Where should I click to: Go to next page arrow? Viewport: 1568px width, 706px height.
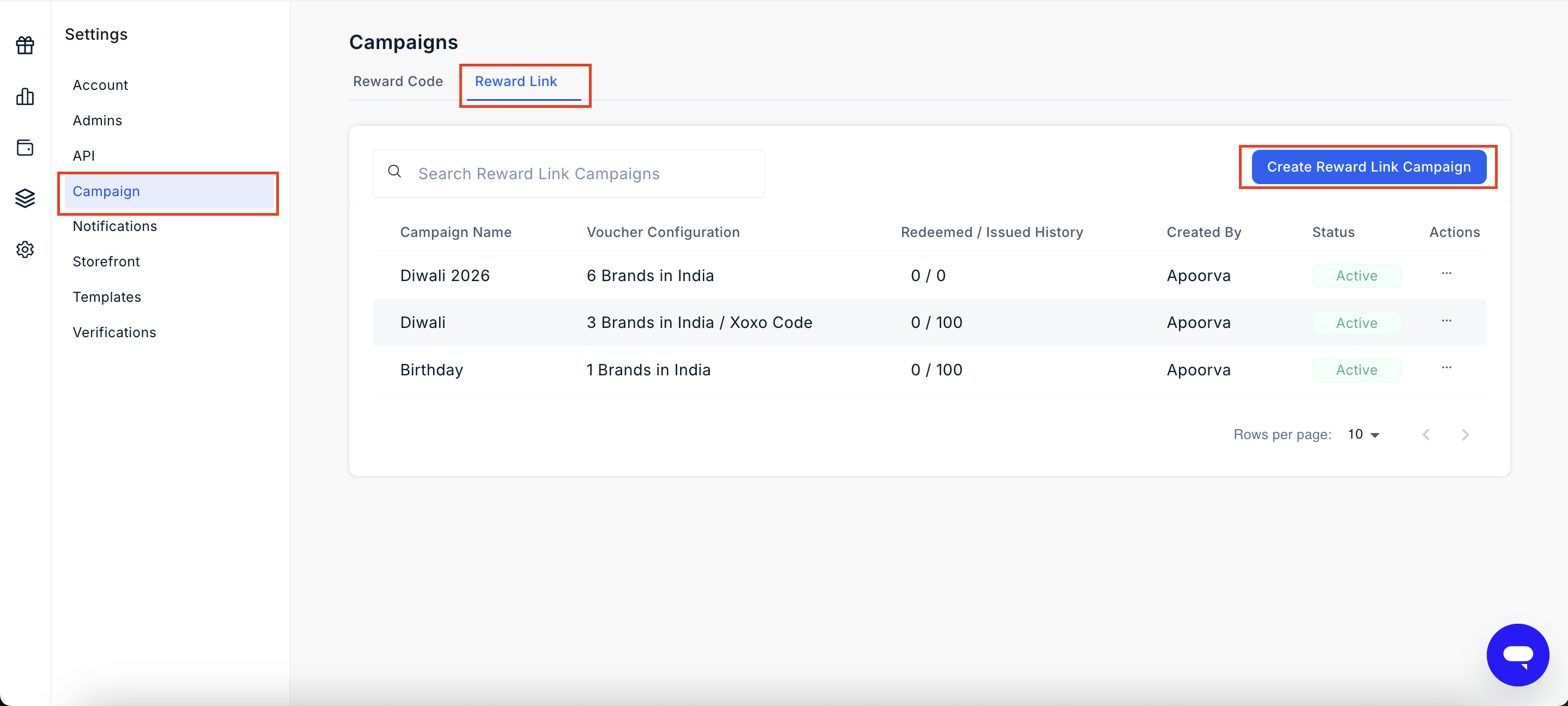tap(1465, 435)
